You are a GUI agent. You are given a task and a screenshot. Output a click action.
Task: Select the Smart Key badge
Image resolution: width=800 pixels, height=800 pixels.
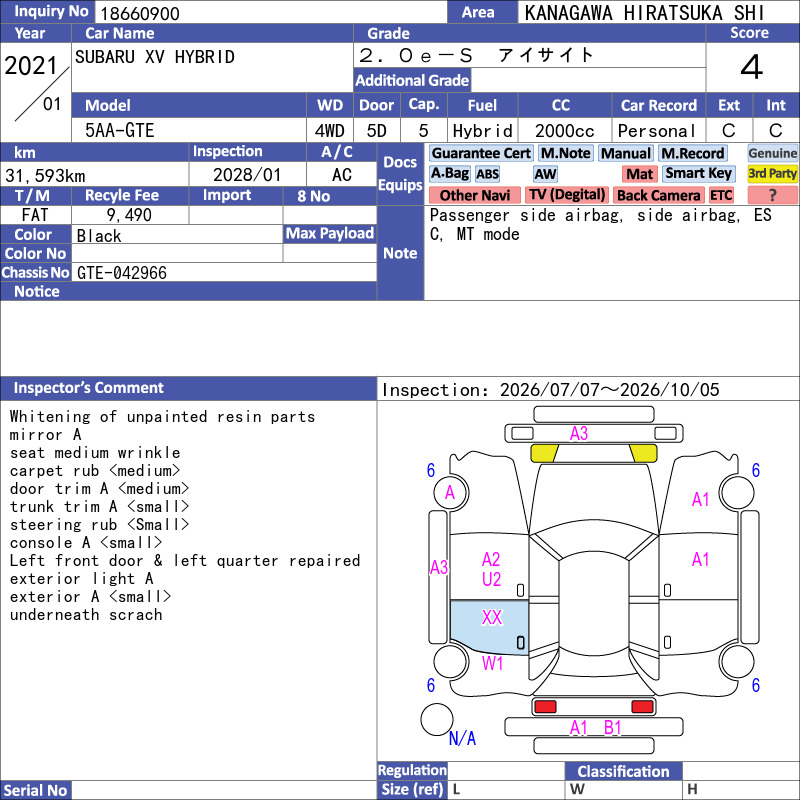[698, 174]
